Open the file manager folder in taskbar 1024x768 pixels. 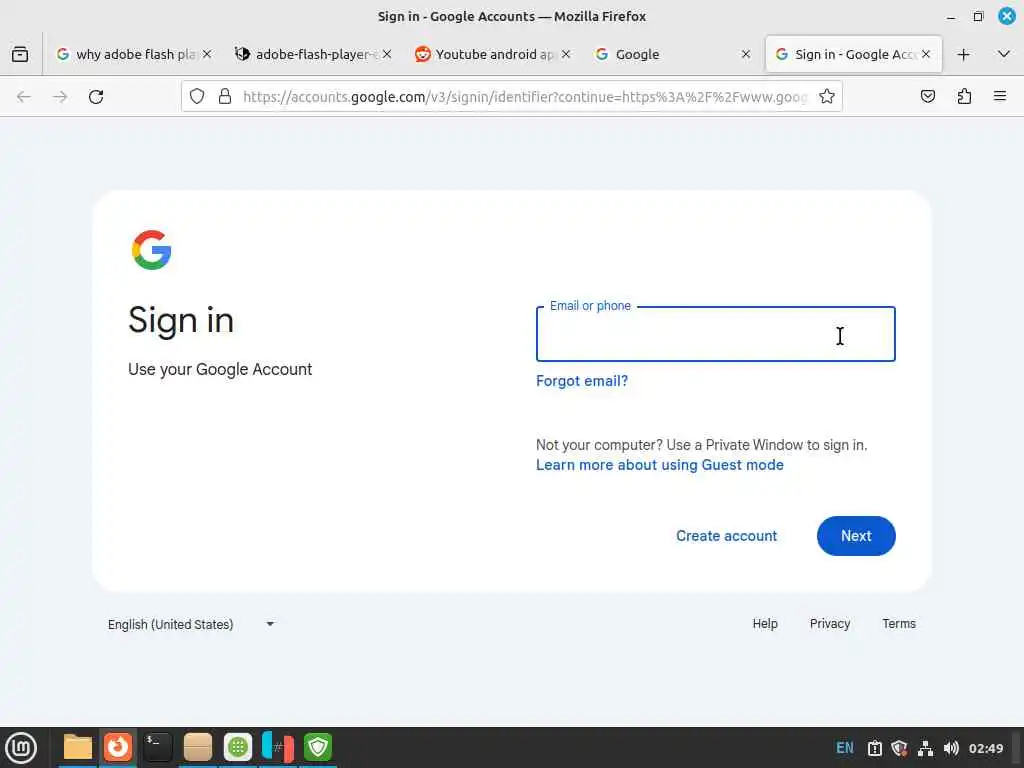click(x=78, y=747)
